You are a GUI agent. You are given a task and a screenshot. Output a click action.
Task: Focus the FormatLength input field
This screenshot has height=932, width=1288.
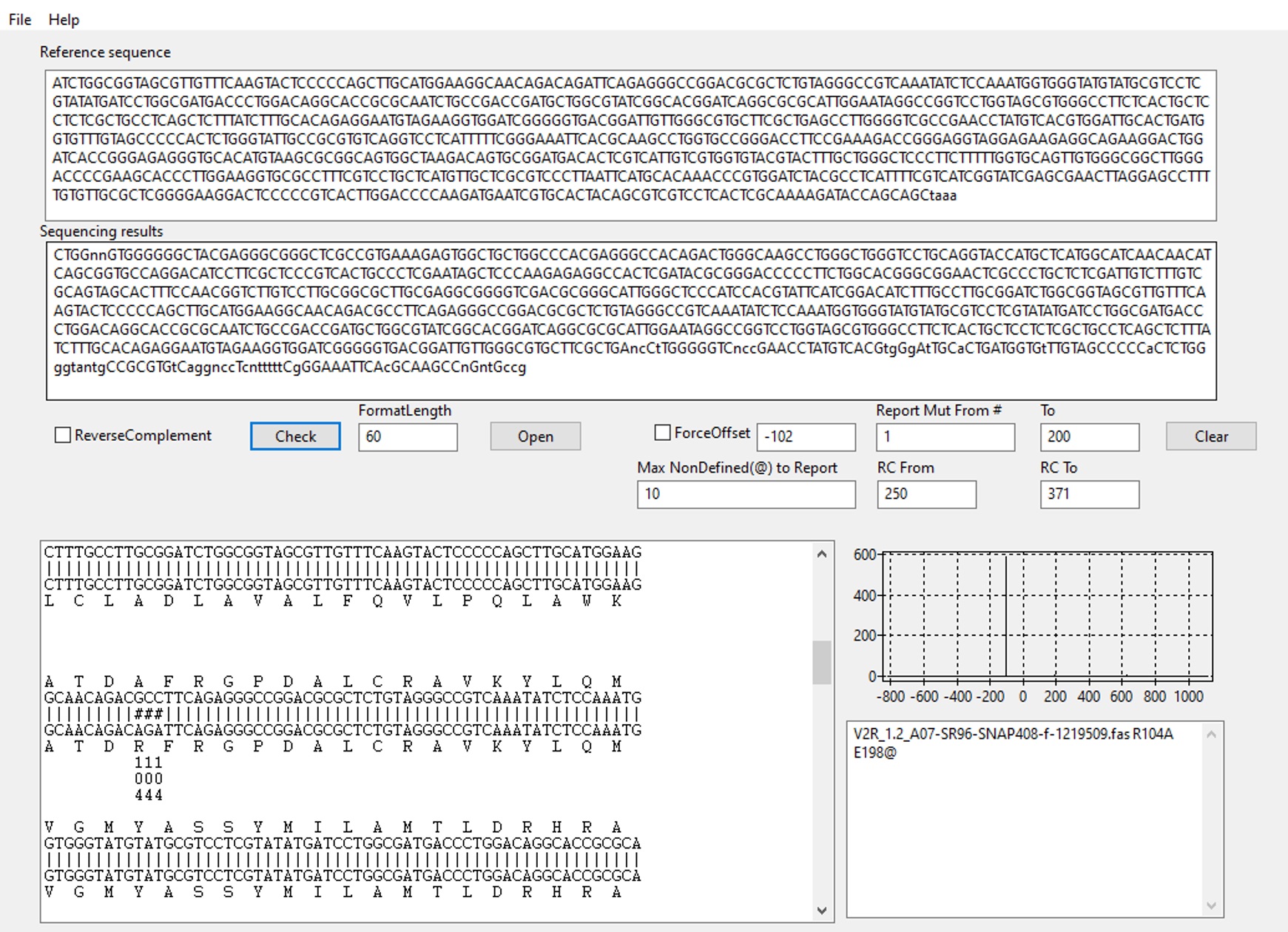pyautogui.click(x=408, y=436)
